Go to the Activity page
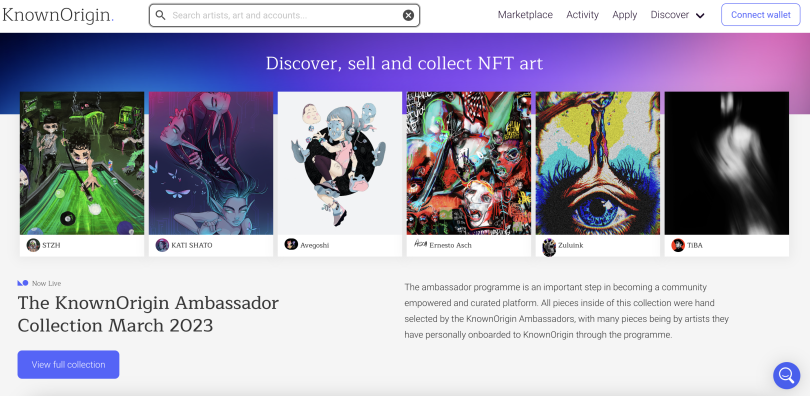 click(x=582, y=15)
